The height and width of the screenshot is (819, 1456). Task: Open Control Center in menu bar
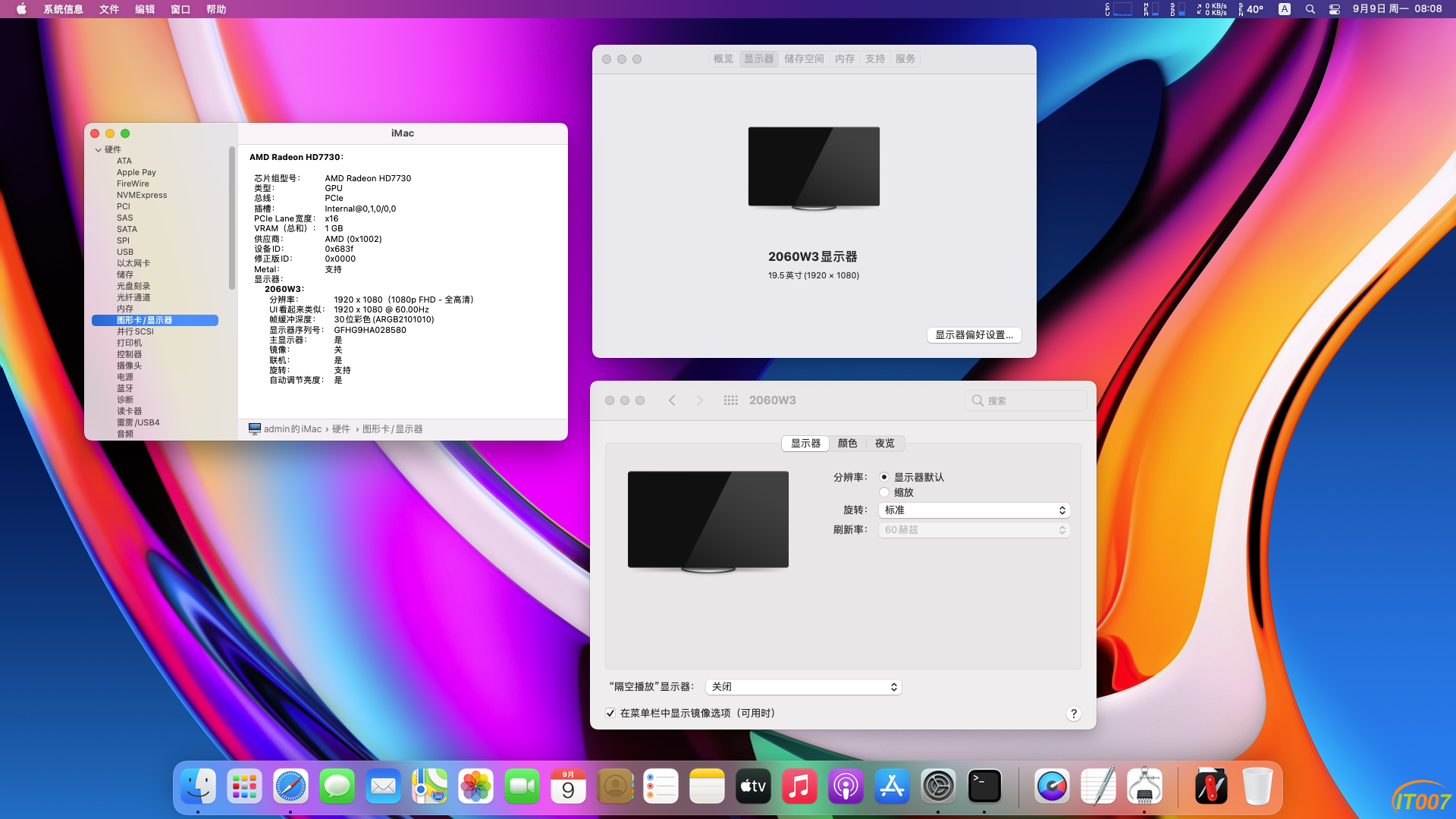click(1335, 9)
